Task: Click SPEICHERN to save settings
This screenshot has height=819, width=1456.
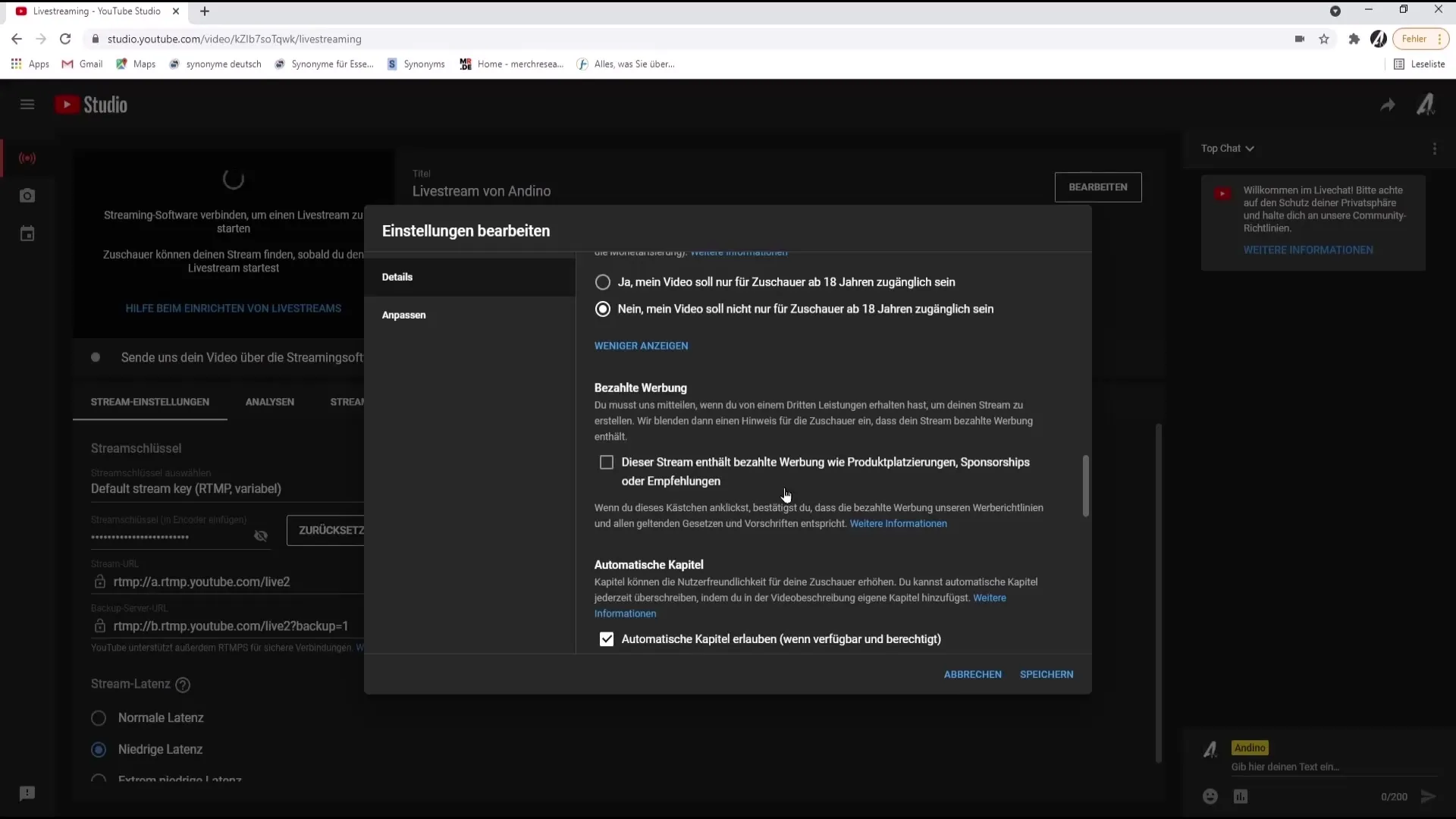Action: (1046, 674)
